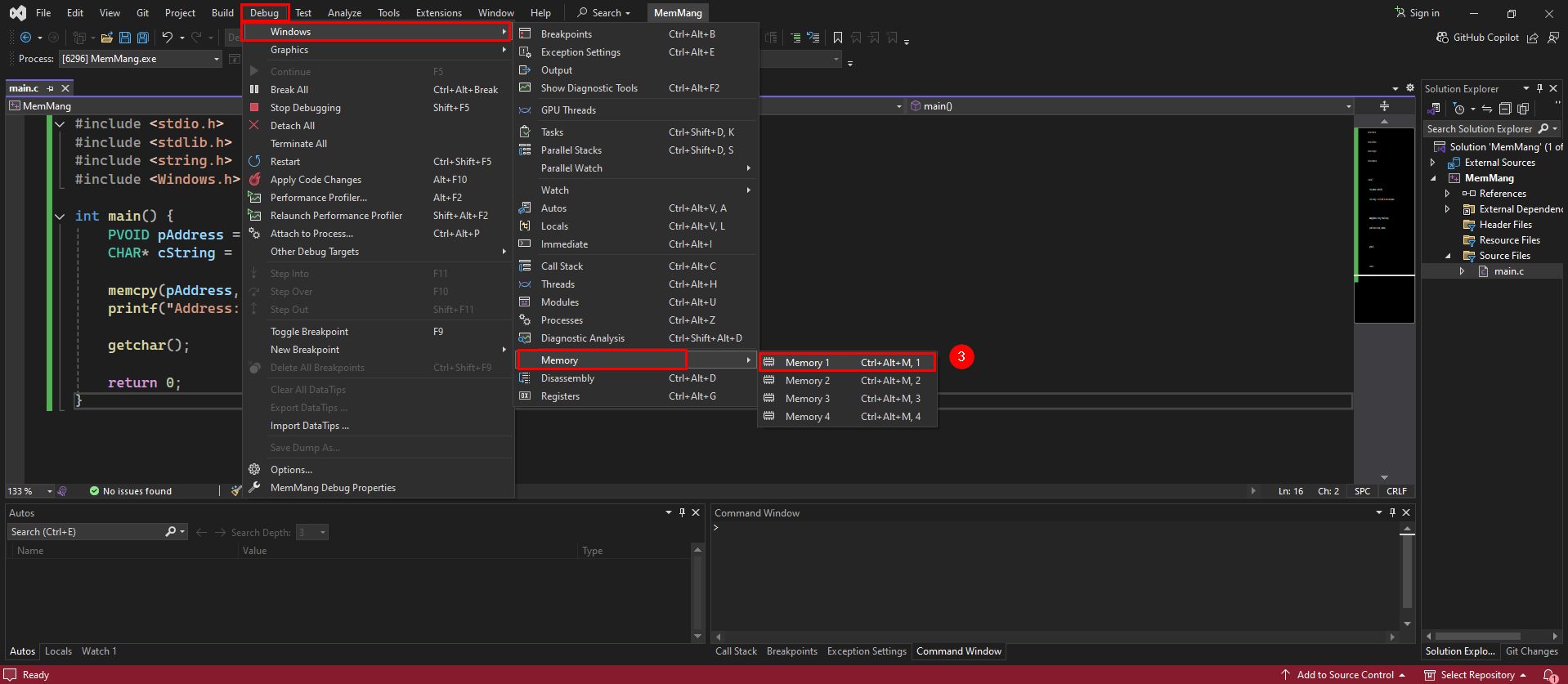Collapse main() code block
Image resolution: width=1568 pixels, height=684 pixels.
tap(60, 217)
